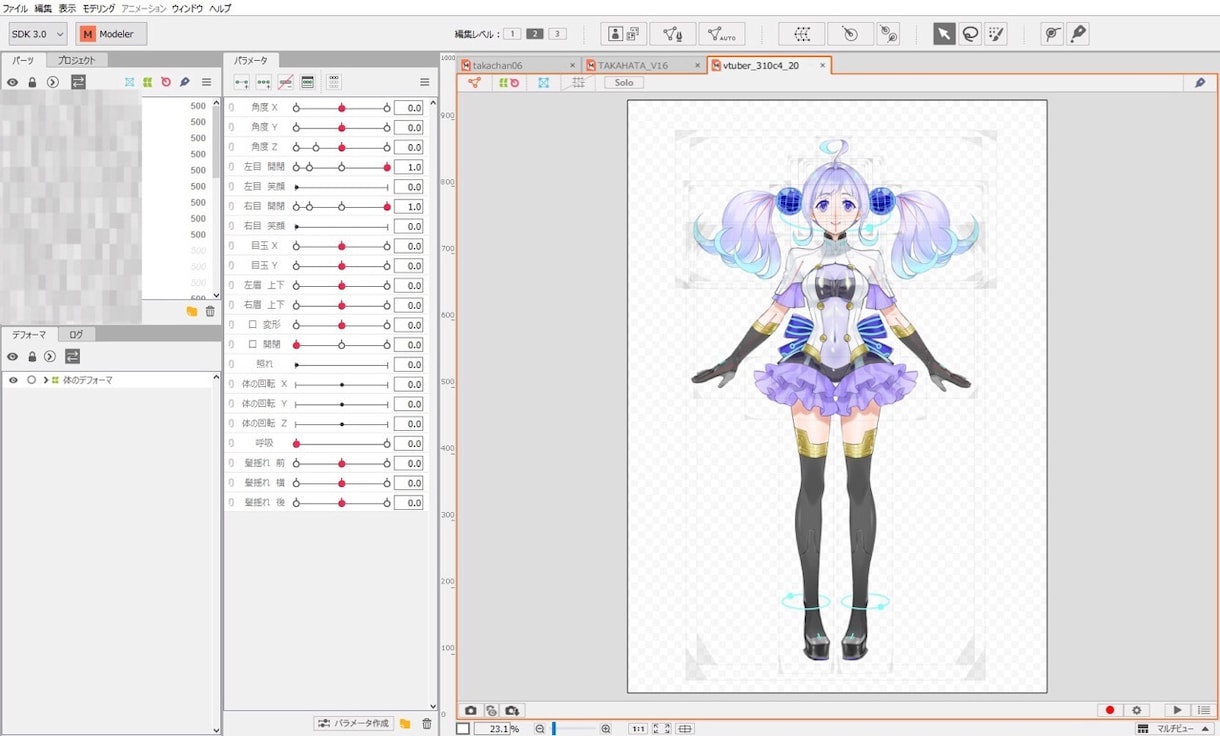The height and width of the screenshot is (736, 1220).
Task: Toggle the eye icon in parts header
Action: (13, 82)
